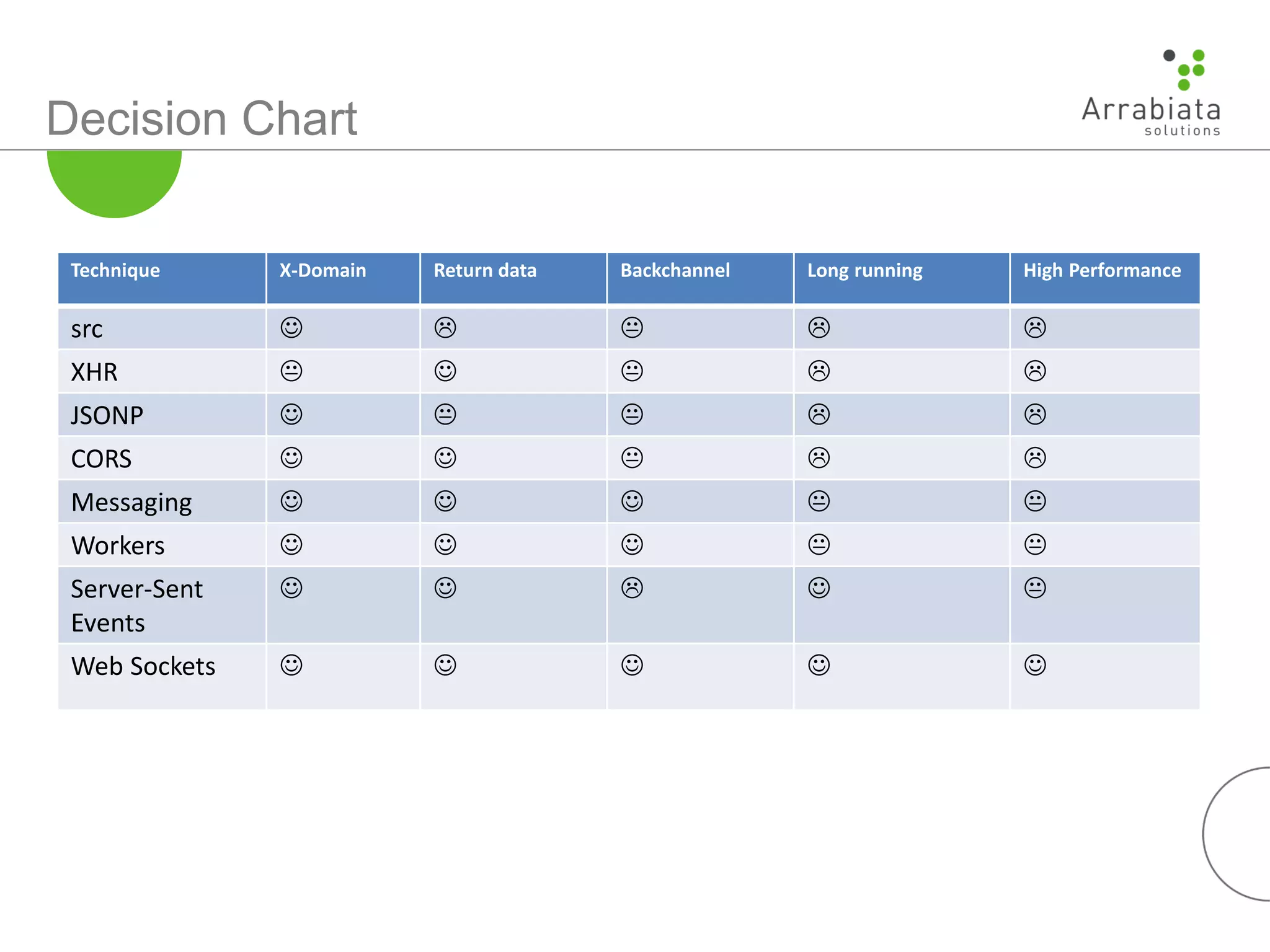Select the X-Domain column header
Image resolution: width=1270 pixels, height=952 pixels.
[322, 270]
